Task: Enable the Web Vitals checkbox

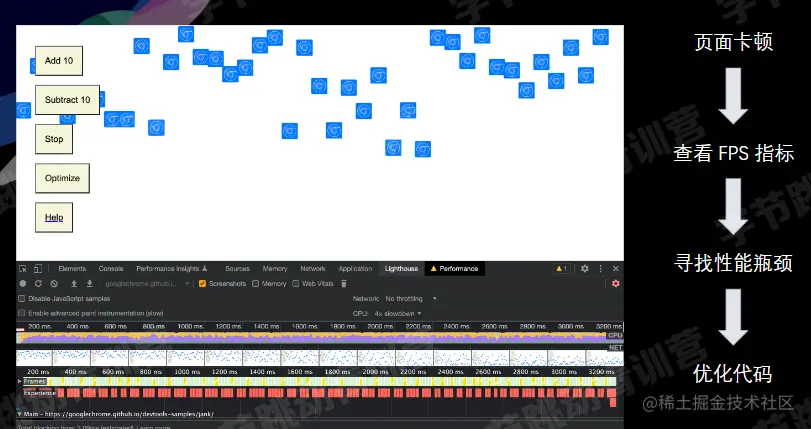Action: [296, 284]
